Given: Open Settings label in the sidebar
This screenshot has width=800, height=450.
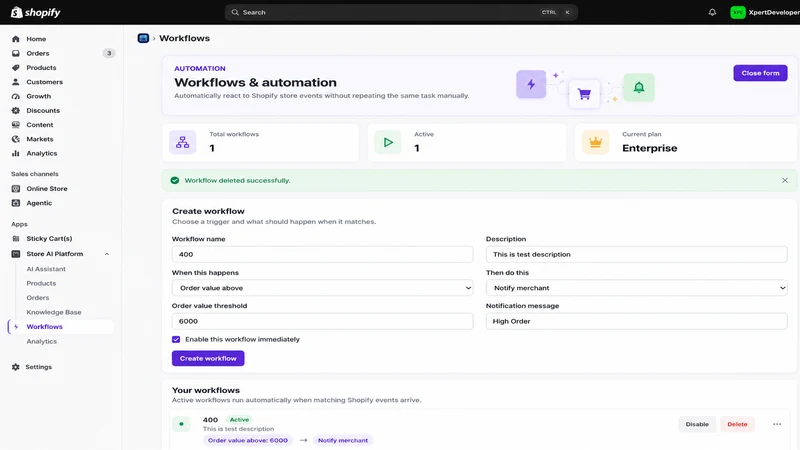Looking at the screenshot, I should 39,367.
